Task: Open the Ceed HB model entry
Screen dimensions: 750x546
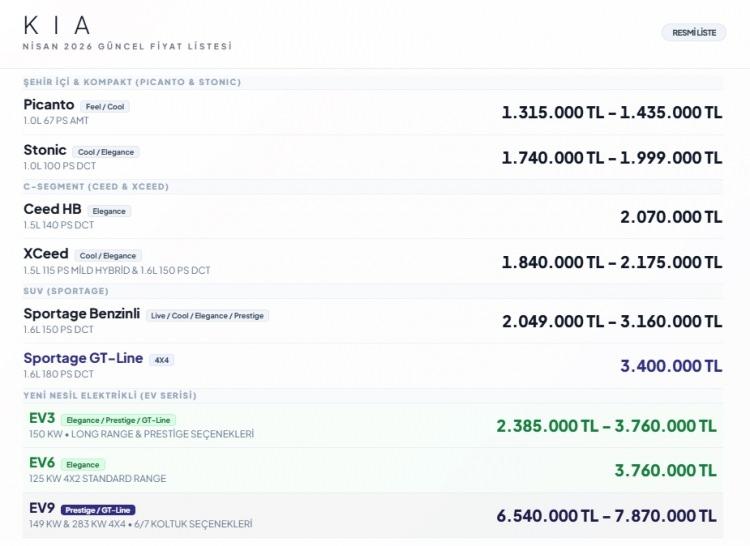Action: tap(52, 209)
